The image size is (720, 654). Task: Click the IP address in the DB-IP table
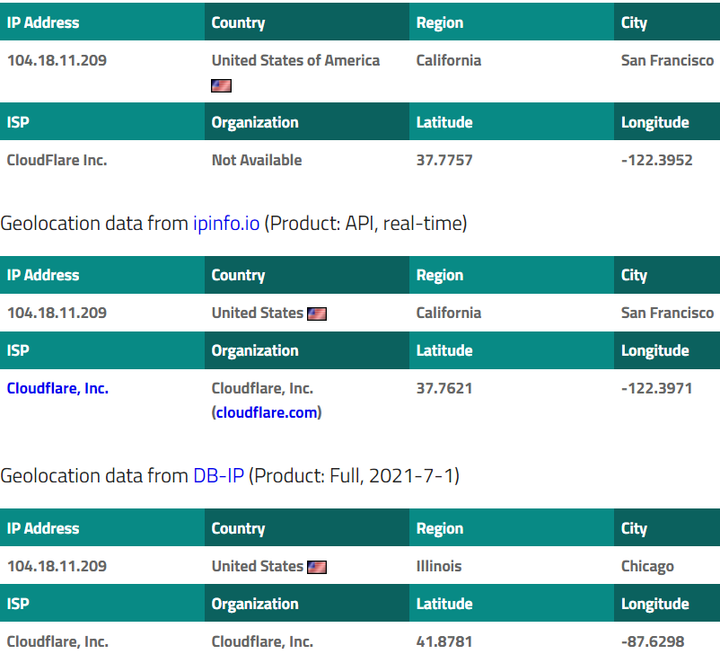pyautogui.click(x=57, y=566)
